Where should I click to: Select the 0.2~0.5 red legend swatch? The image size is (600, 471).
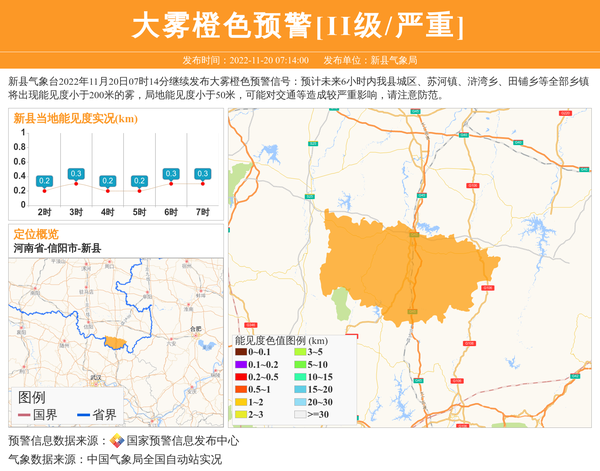pos(241,377)
